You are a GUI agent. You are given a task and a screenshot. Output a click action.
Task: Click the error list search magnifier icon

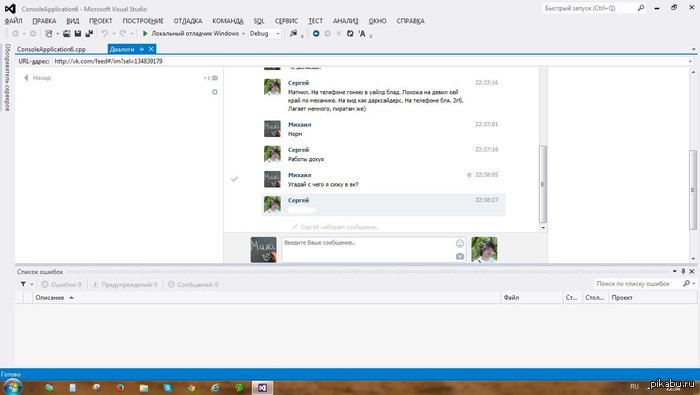click(x=686, y=283)
